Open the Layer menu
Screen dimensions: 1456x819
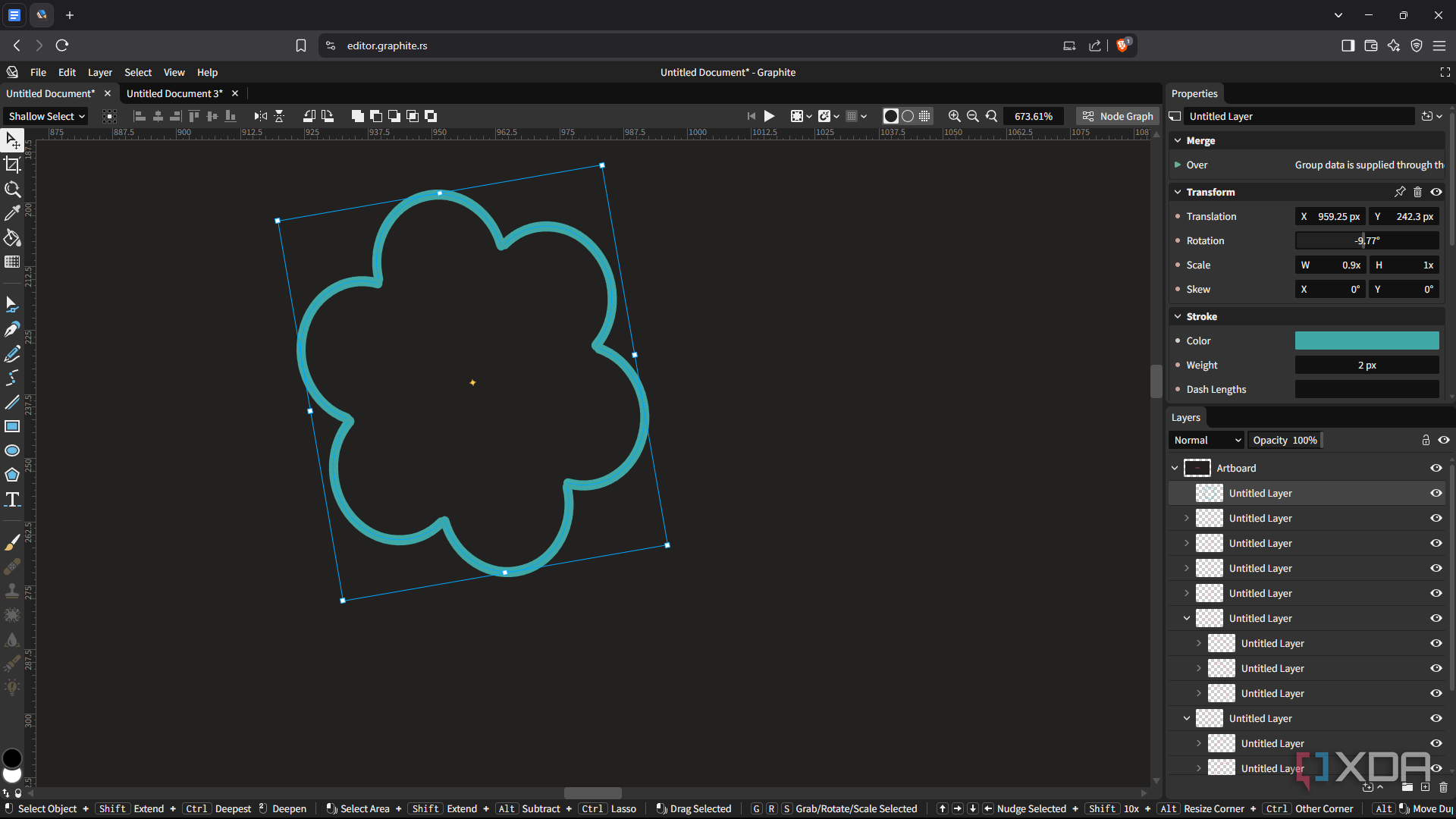click(99, 72)
